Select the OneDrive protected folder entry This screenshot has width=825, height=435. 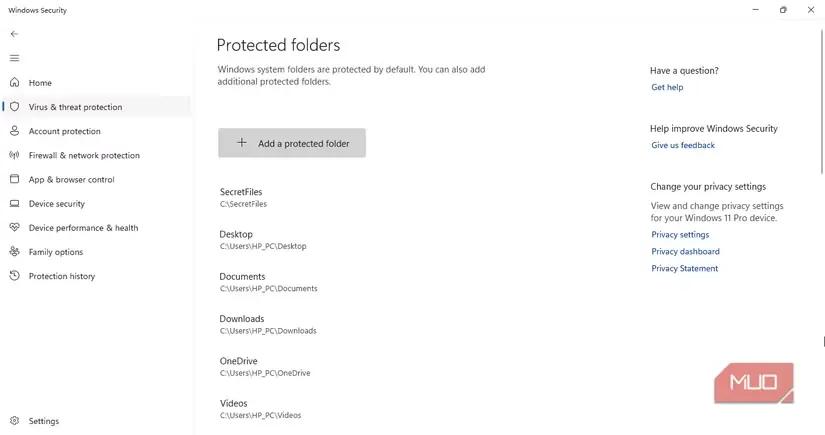(265, 367)
